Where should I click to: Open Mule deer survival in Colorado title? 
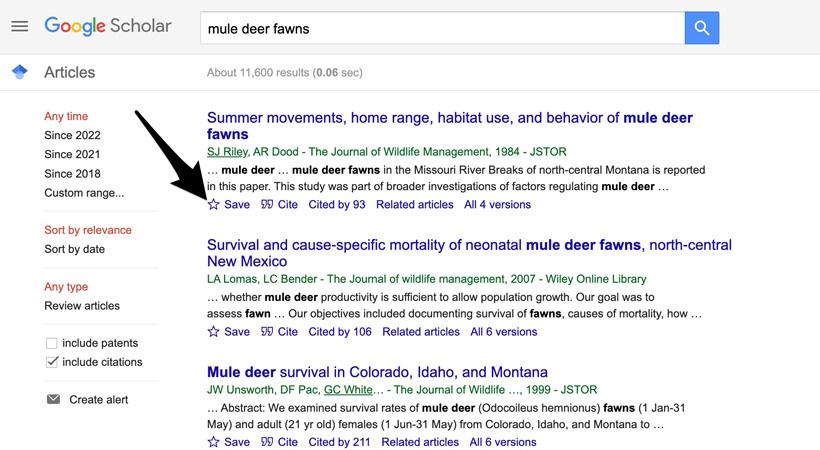click(x=377, y=372)
